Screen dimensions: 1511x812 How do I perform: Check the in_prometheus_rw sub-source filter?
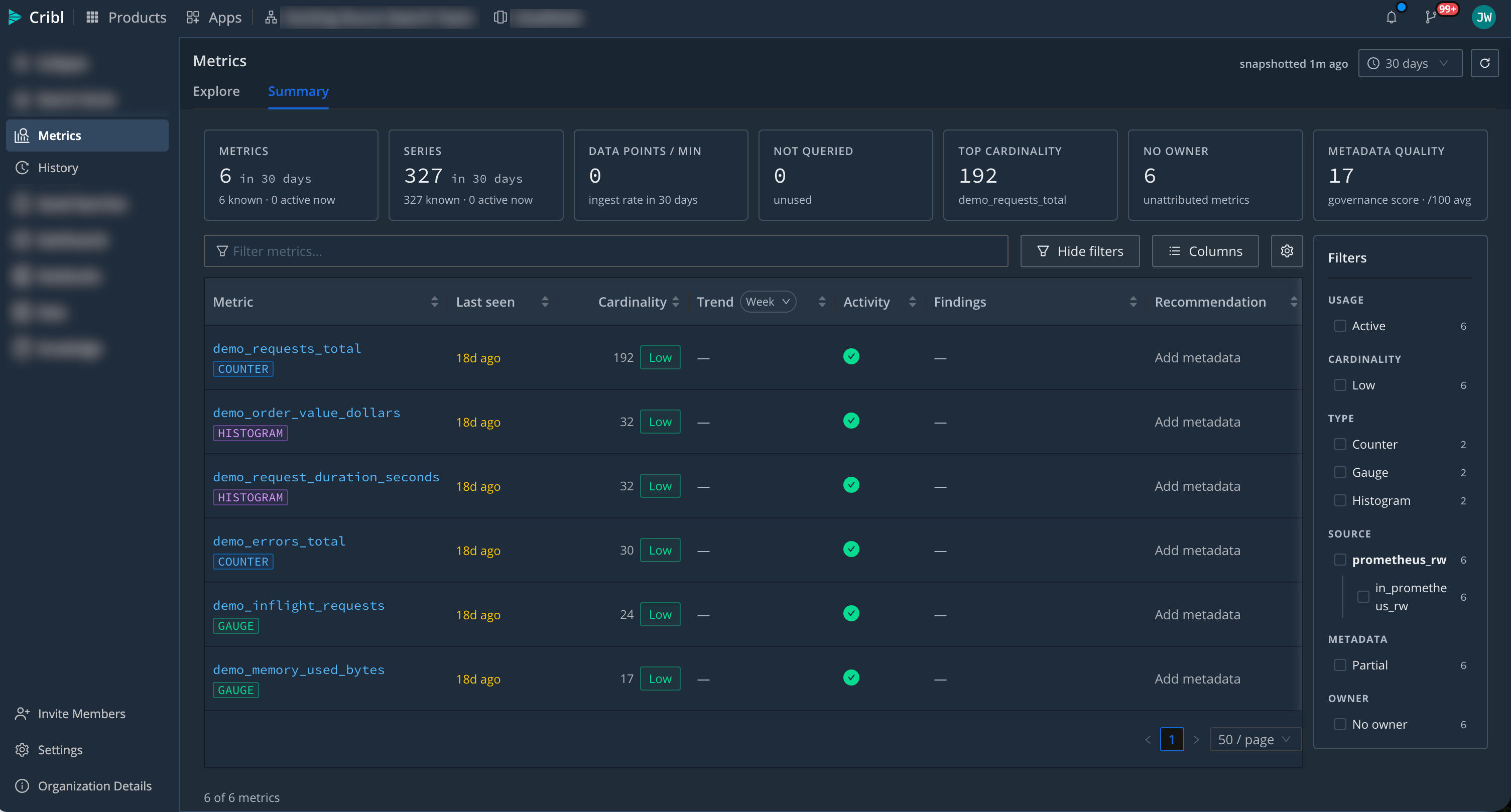coord(1363,597)
